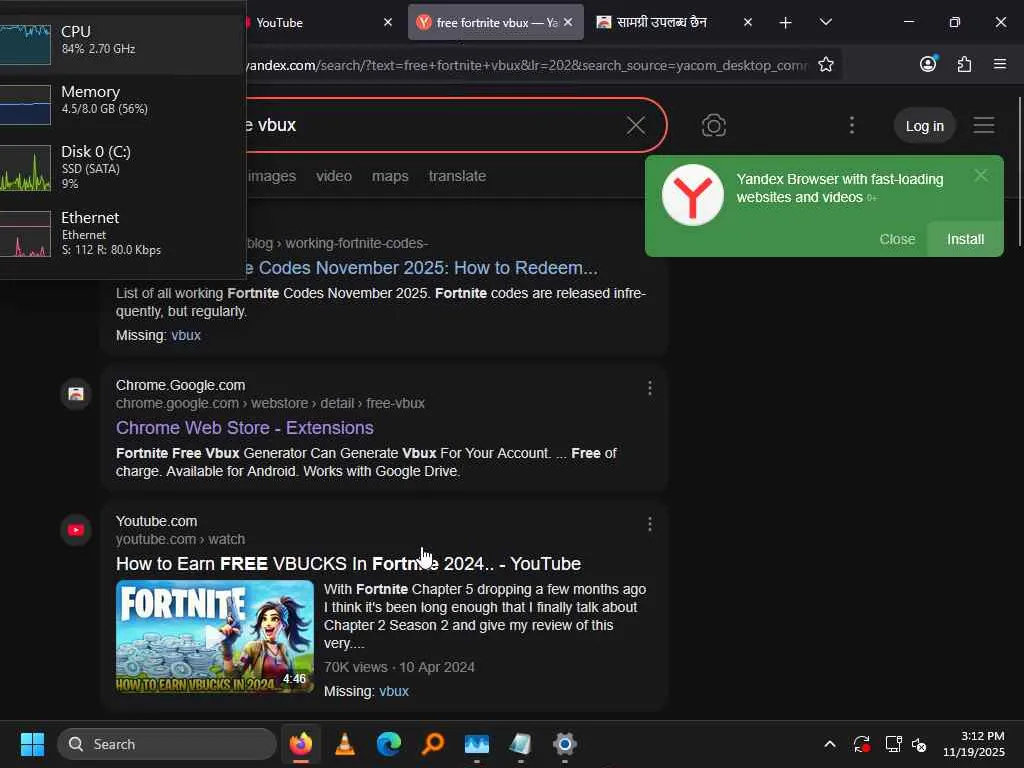This screenshot has width=1024, height=768.
Task: Select Disk 0 (C:) performance entry
Action: [121, 167]
